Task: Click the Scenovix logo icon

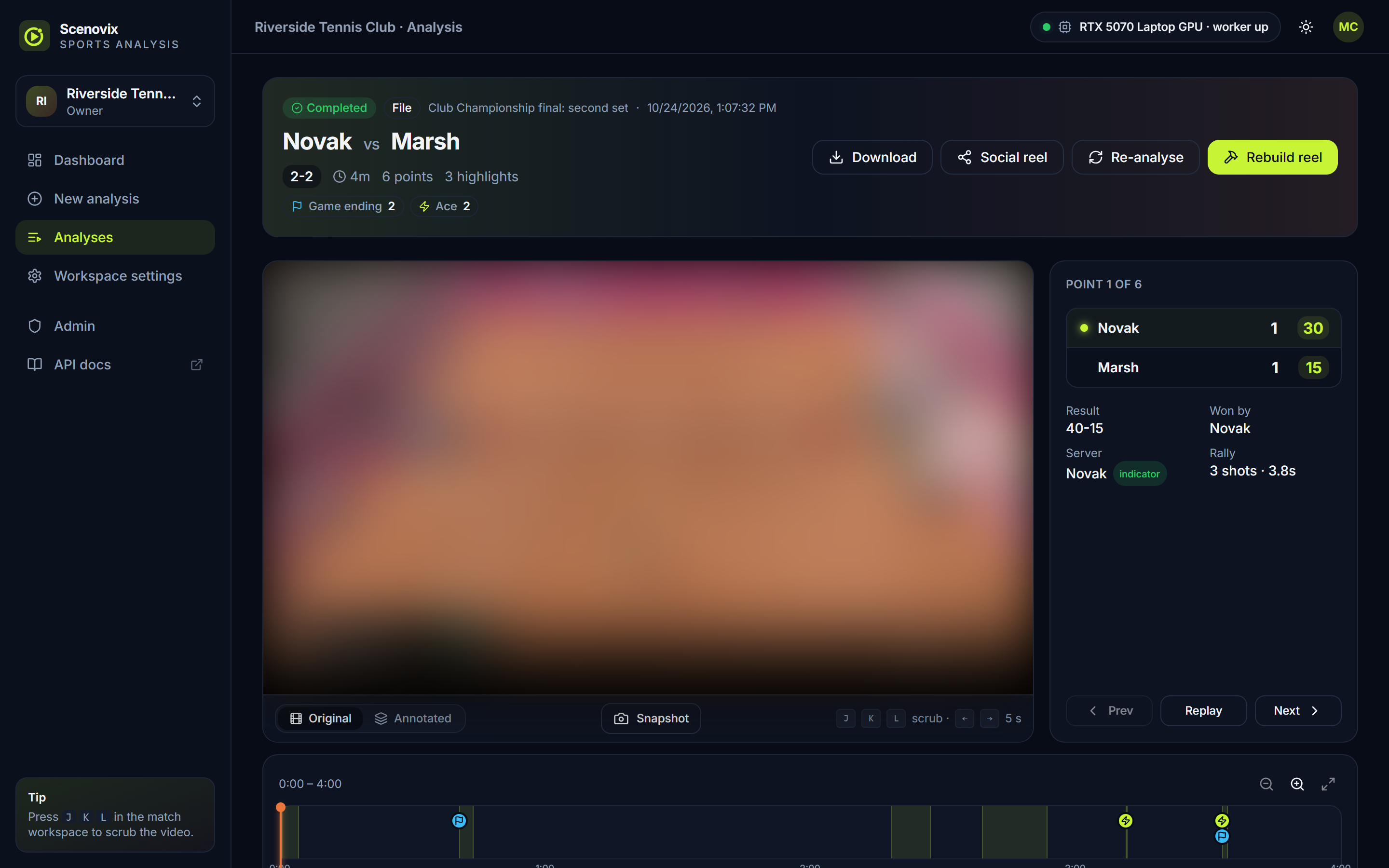Action: [34, 36]
